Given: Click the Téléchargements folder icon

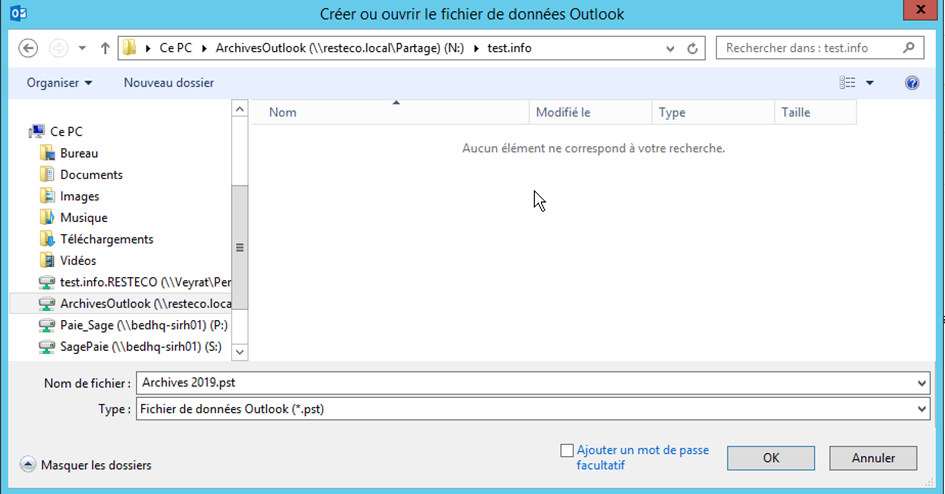Looking at the screenshot, I should pos(47,239).
